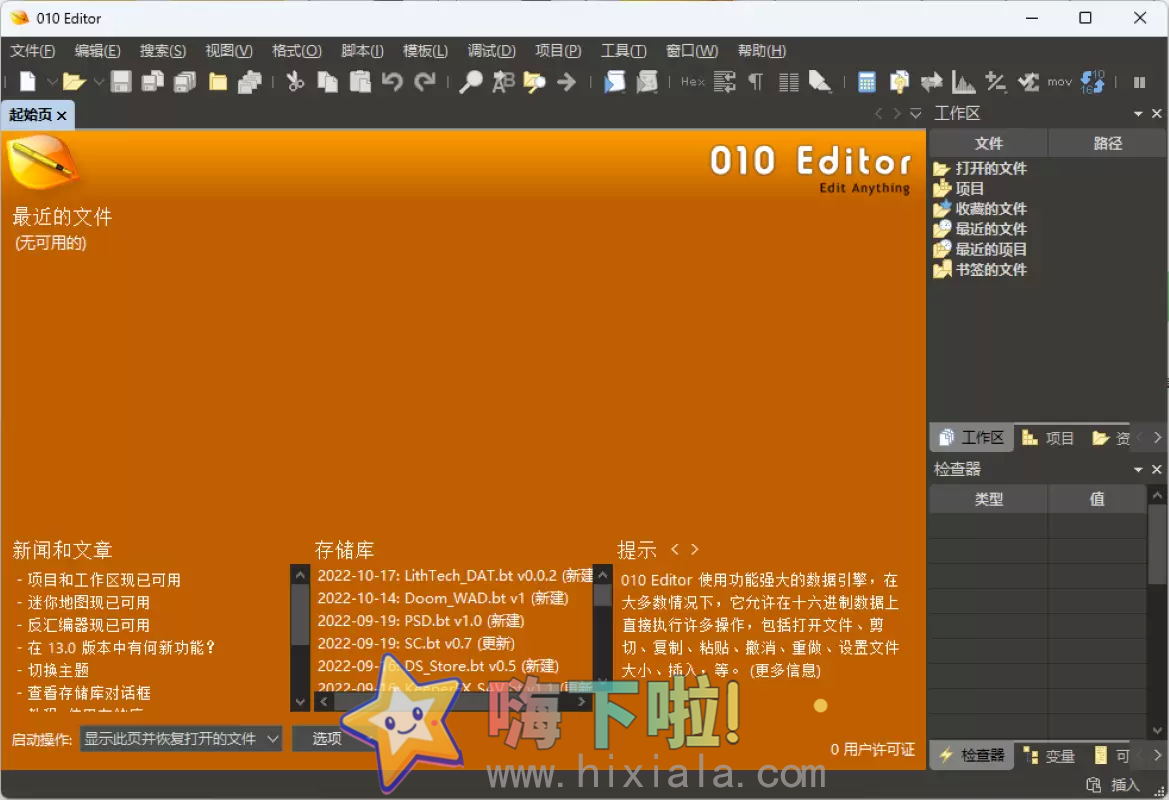This screenshot has width=1169, height=800.
Task: Toggle whitespace display with the ¶ icon
Action: click(x=756, y=82)
